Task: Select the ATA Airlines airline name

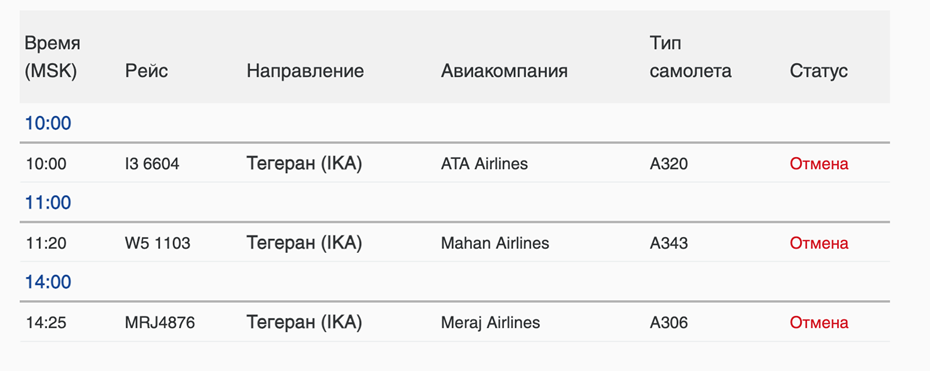Action: tap(485, 164)
